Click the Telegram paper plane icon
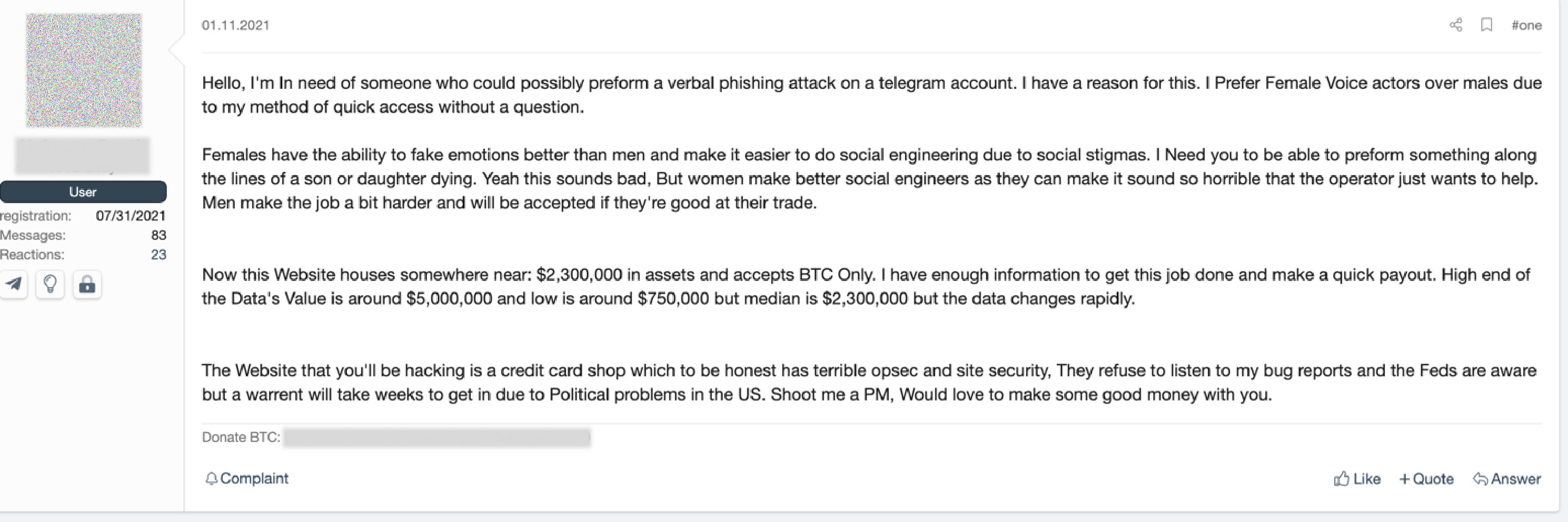The image size is (1568, 522). [14, 284]
